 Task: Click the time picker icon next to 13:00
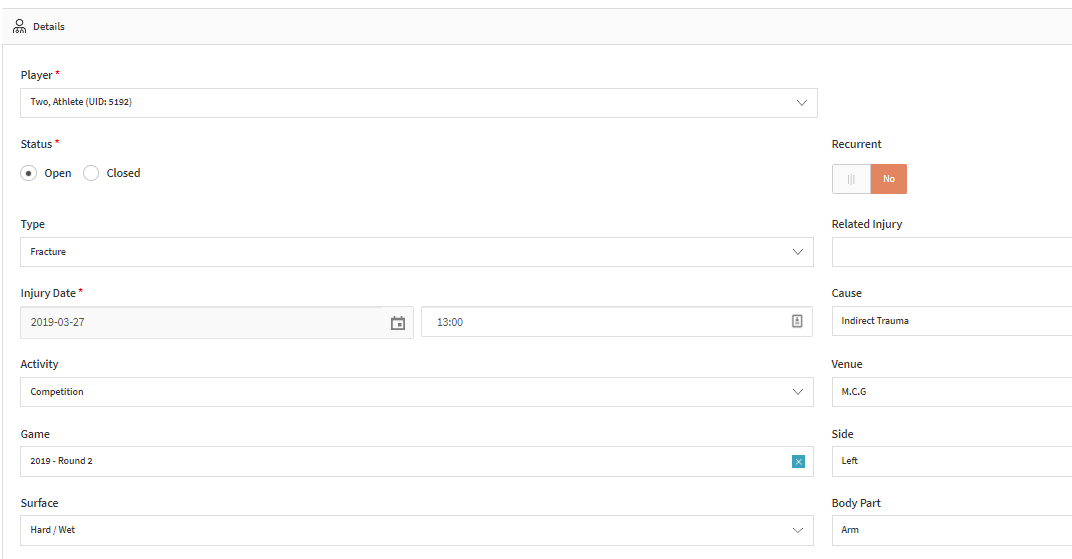point(797,321)
